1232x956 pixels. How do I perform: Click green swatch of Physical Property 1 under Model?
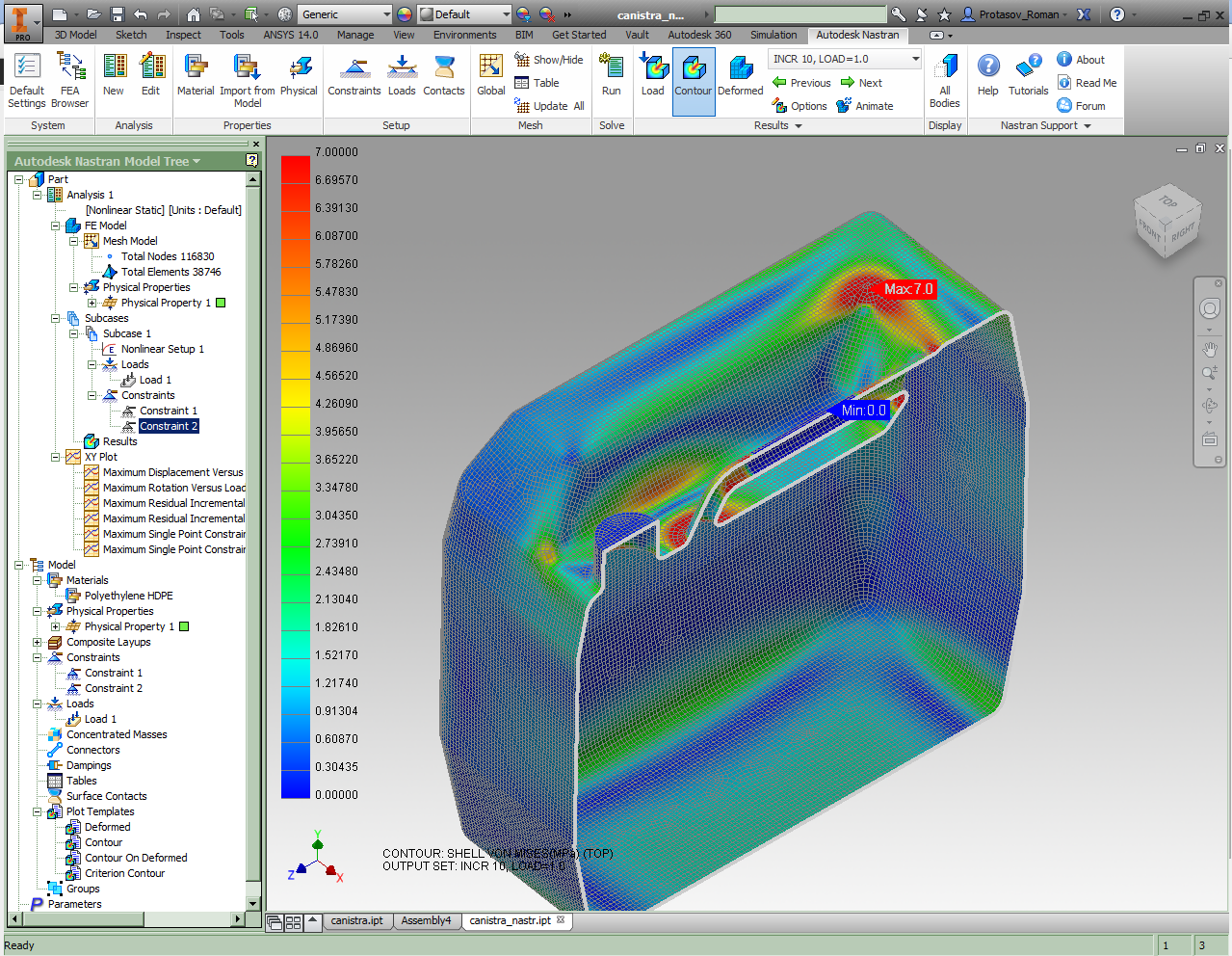point(184,626)
